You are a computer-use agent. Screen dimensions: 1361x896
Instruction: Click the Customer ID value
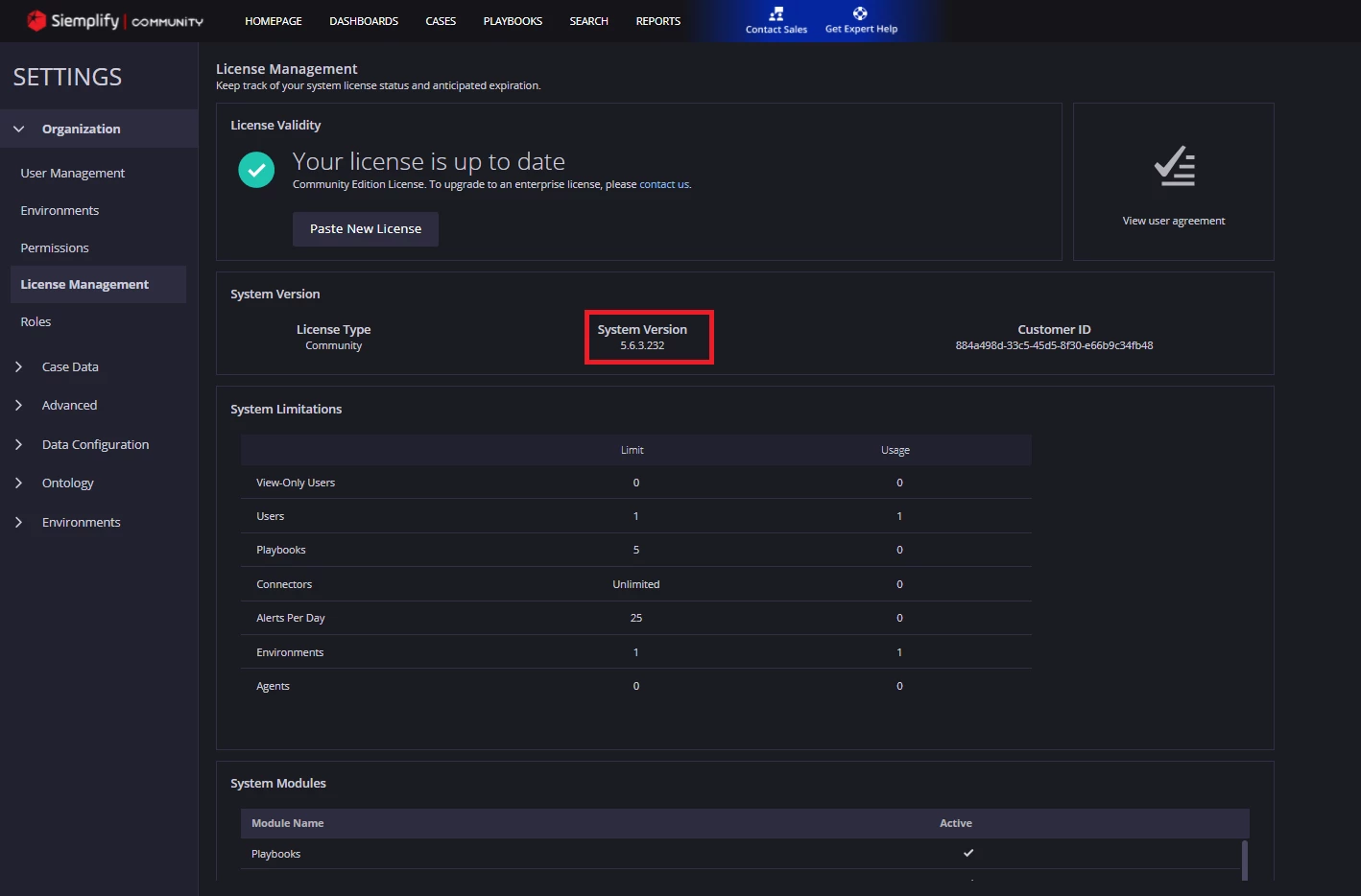tap(1054, 345)
